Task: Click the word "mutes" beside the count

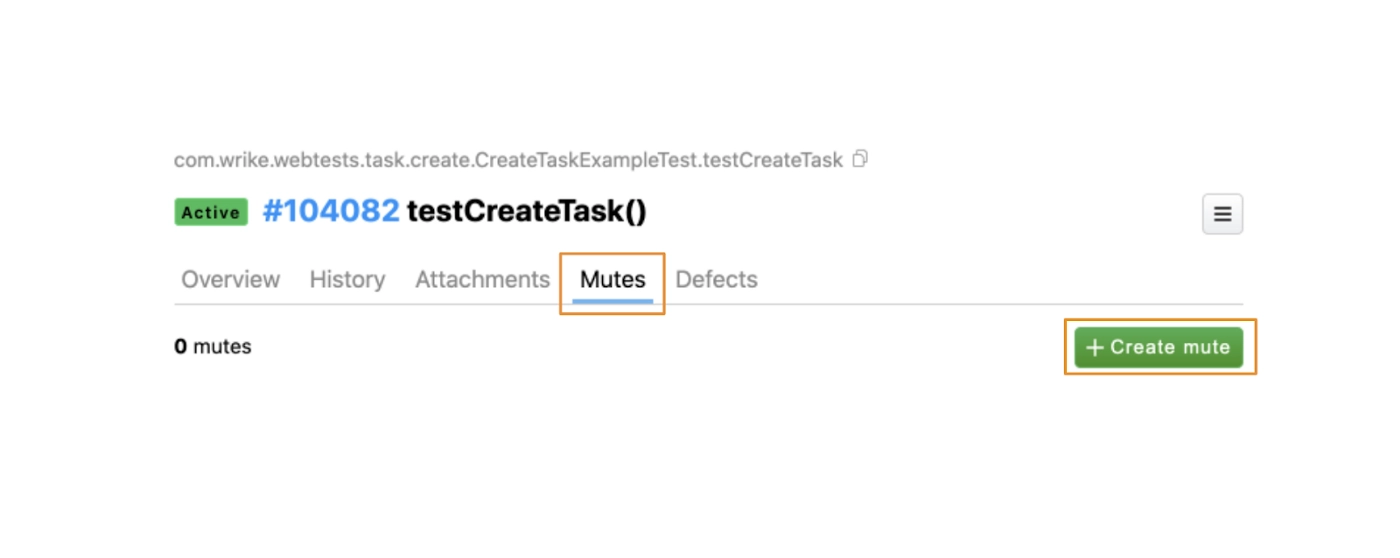Action: 222,347
